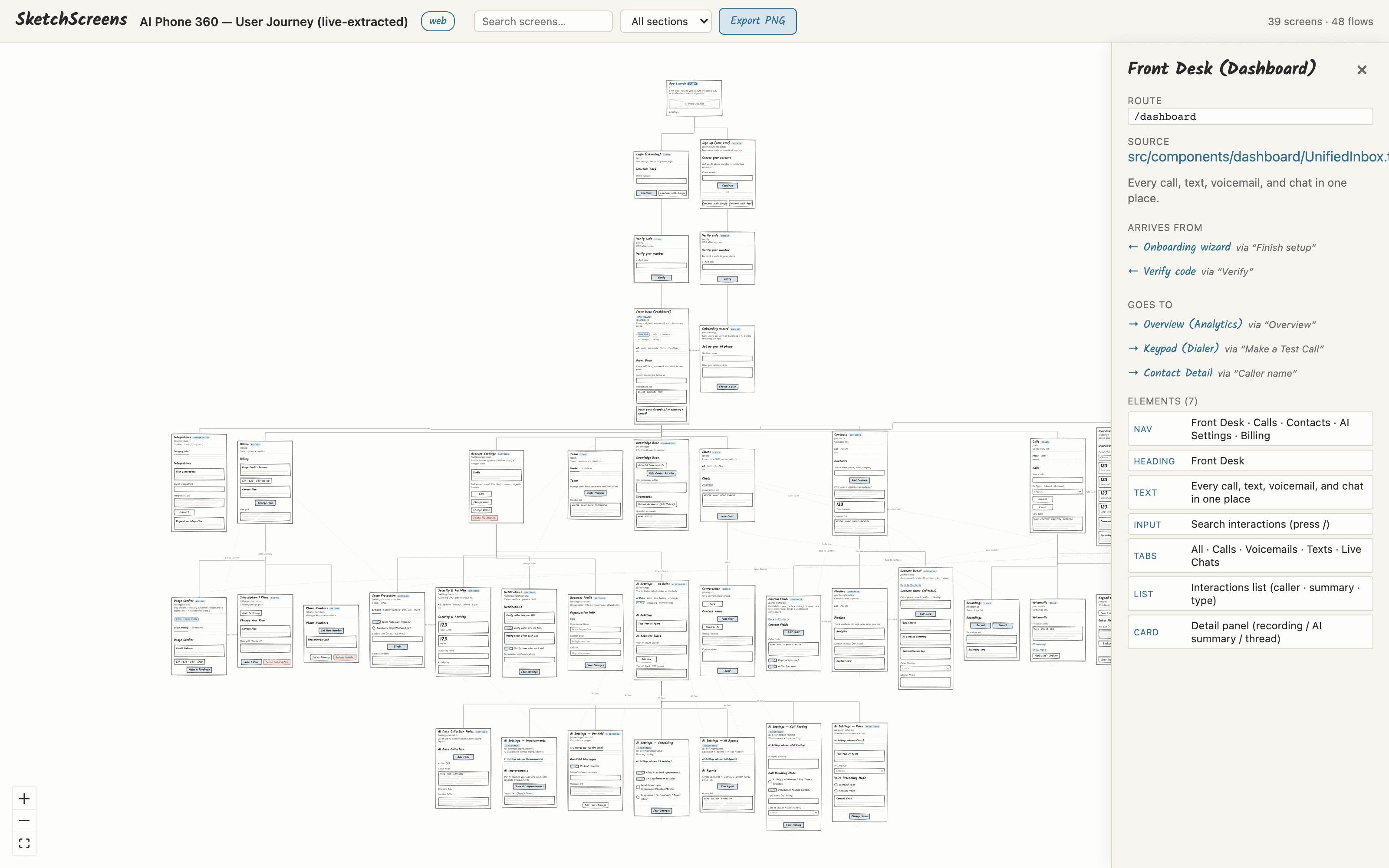This screenshot has width=1389, height=868.
Task: Select the Billing screen card
Action: pos(265,482)
